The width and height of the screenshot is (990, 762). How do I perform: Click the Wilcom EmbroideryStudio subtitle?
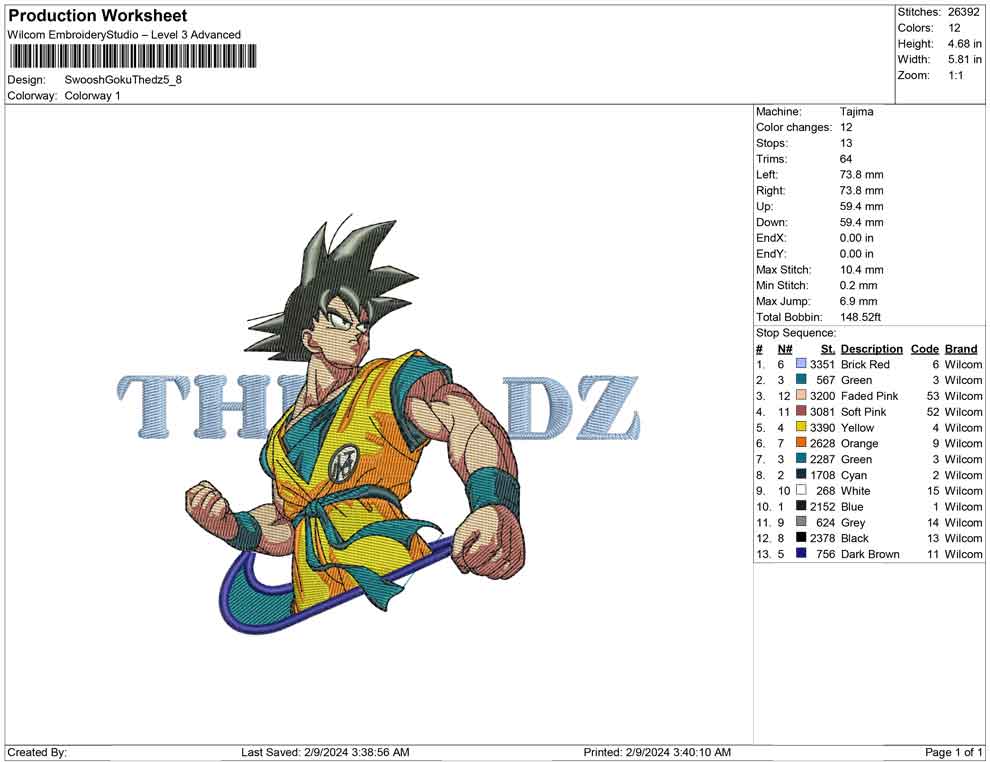pyautogui.click(x=124, y=35)
